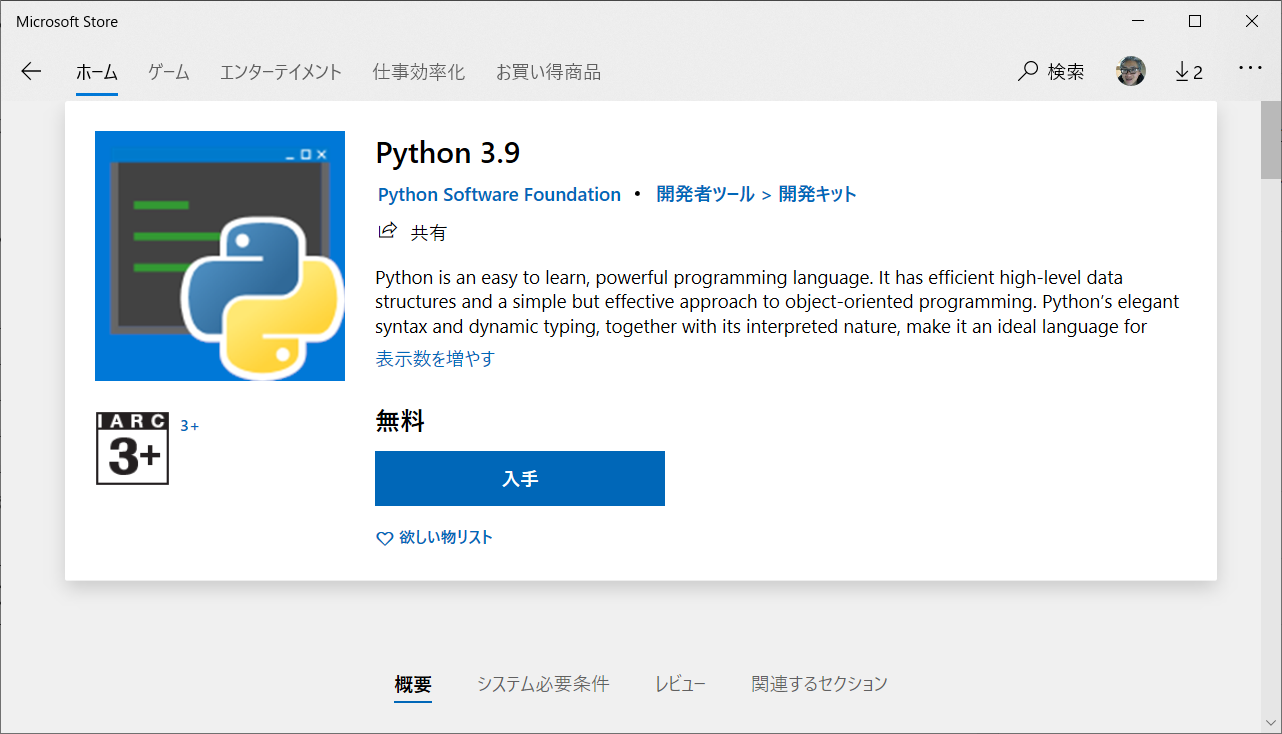Select システム必要条件 section tab

pyautogui.click(x=543, y=684)
